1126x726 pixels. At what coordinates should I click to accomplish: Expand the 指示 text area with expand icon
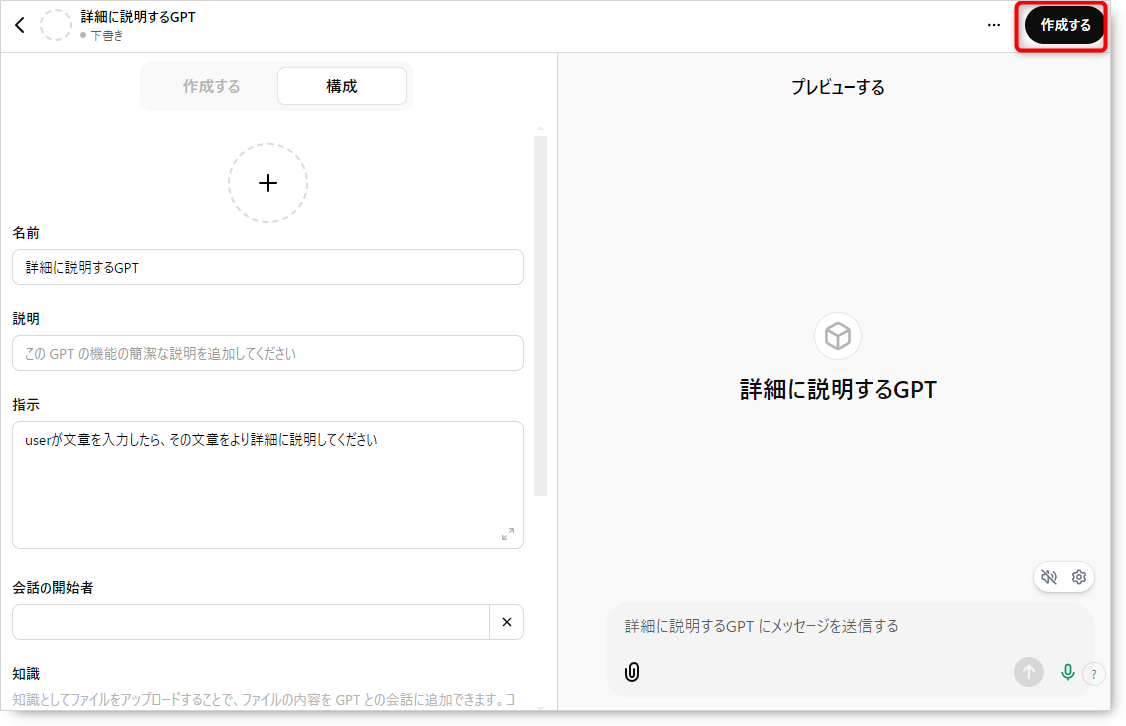click(x=508, y=534)
